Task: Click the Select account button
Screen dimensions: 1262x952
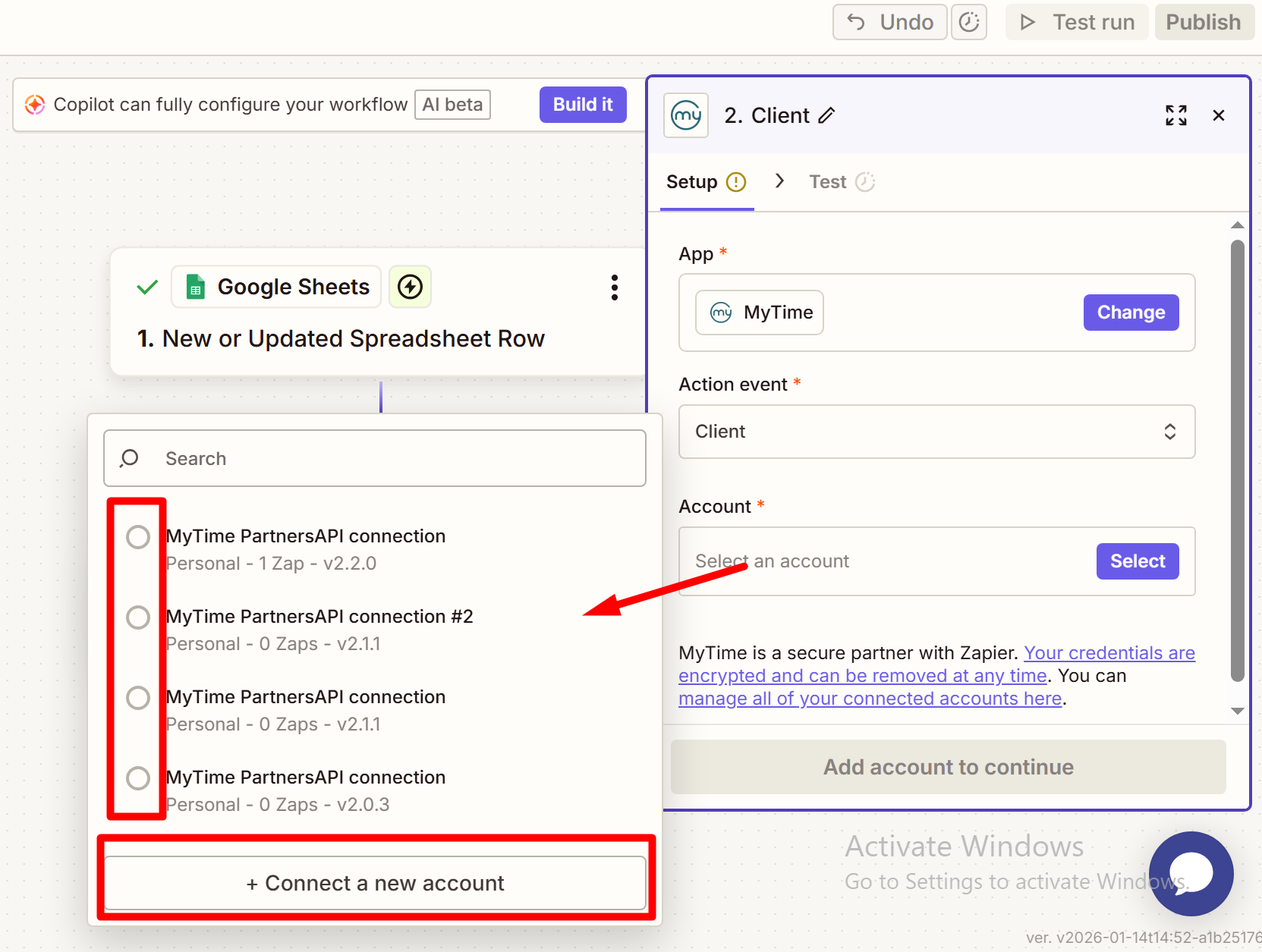Action: click(x=1137, y=561)
